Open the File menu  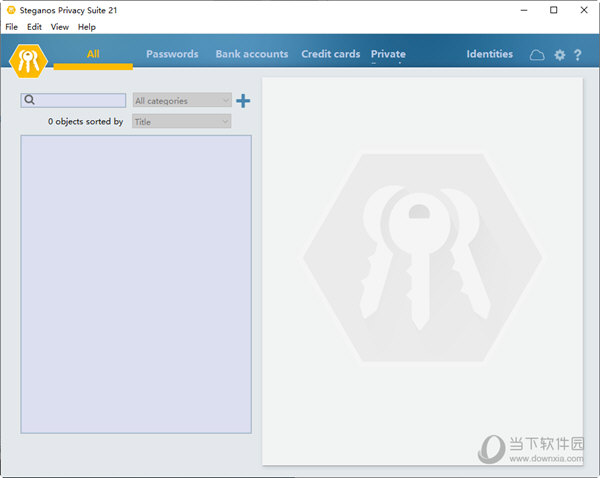[x=11, y=27]
